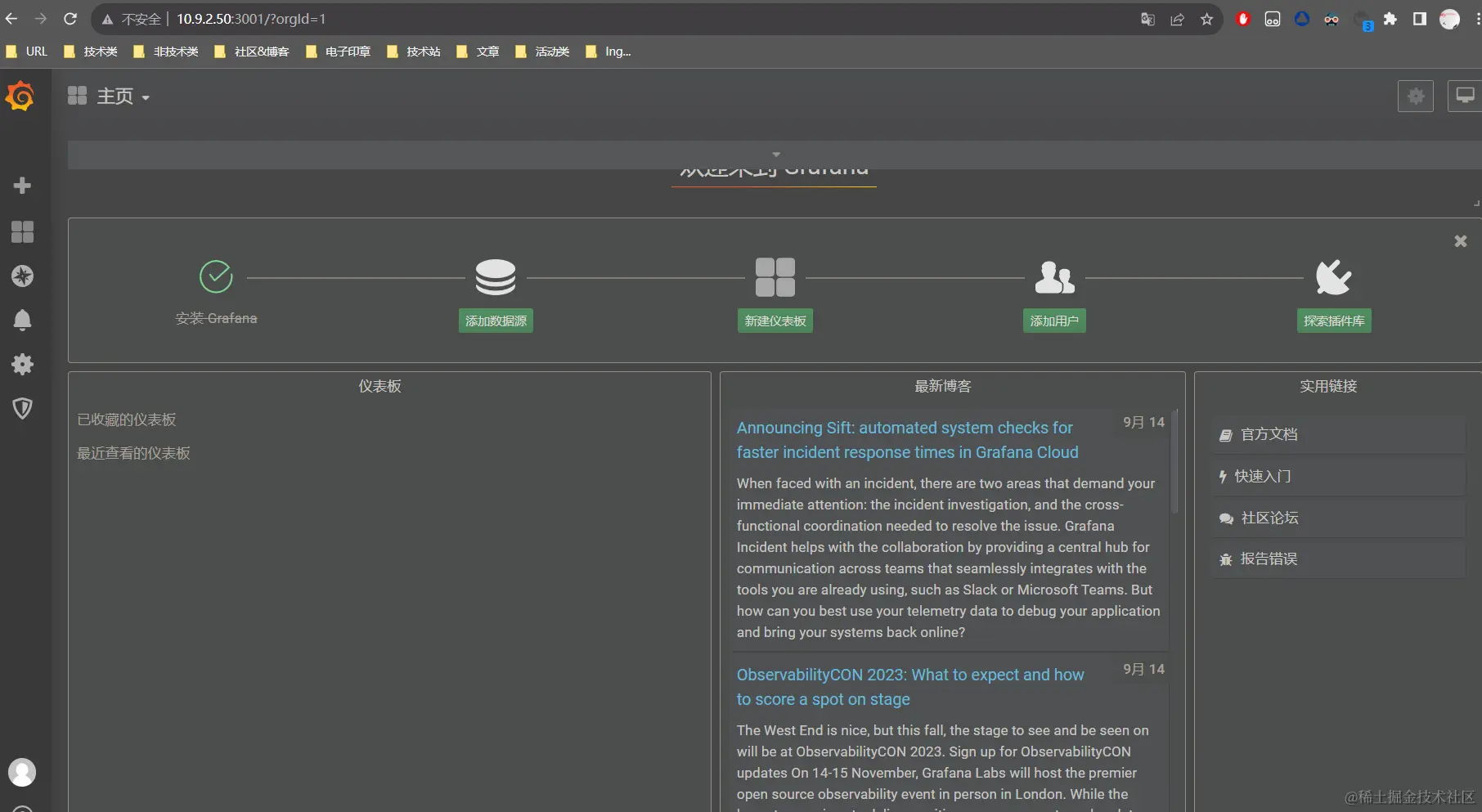Open the 快速入门 link
1482x812 pixels.
tap(1339, 476)
